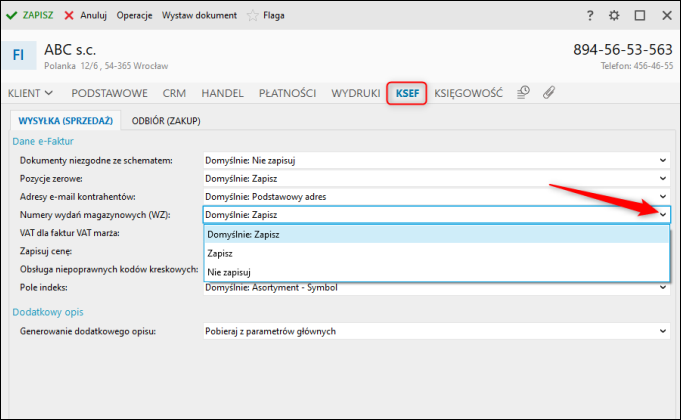
Task: Click the paperclip attachments icon
Action: (548, 93)
